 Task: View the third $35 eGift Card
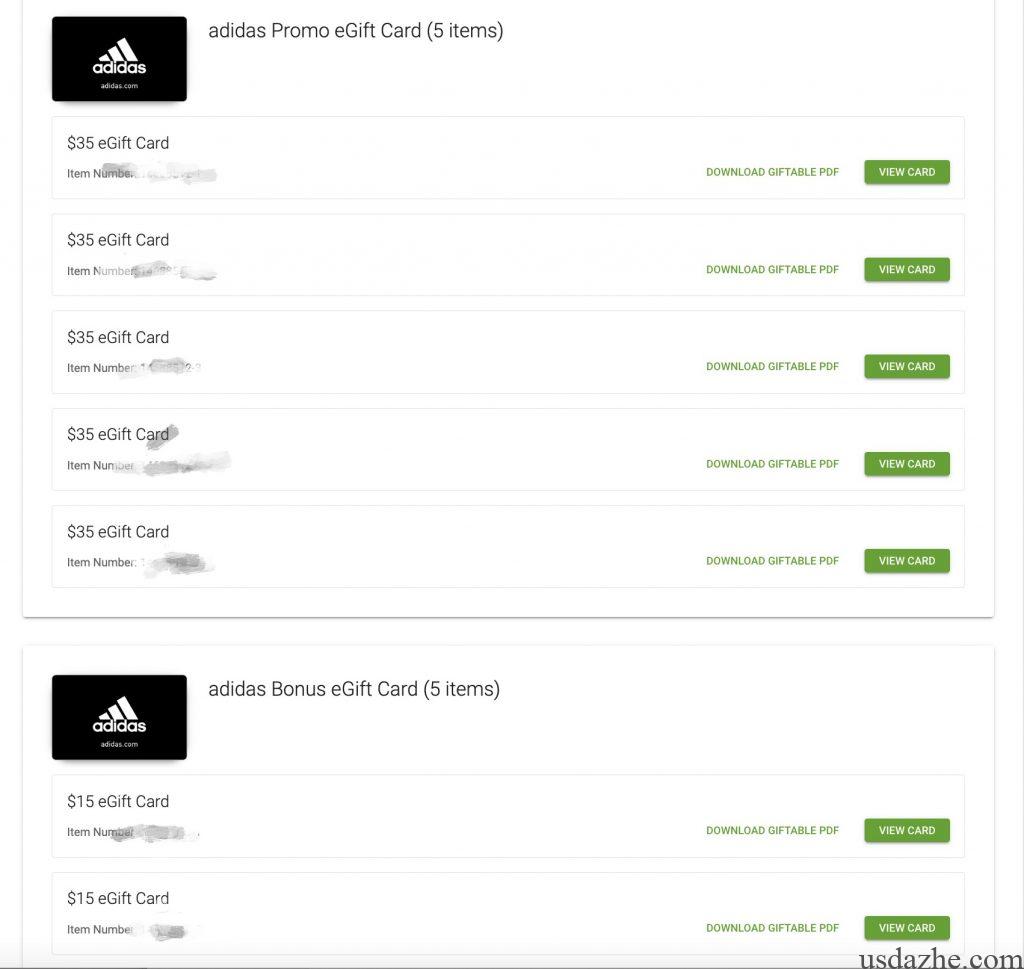click(x=906, y=366)
